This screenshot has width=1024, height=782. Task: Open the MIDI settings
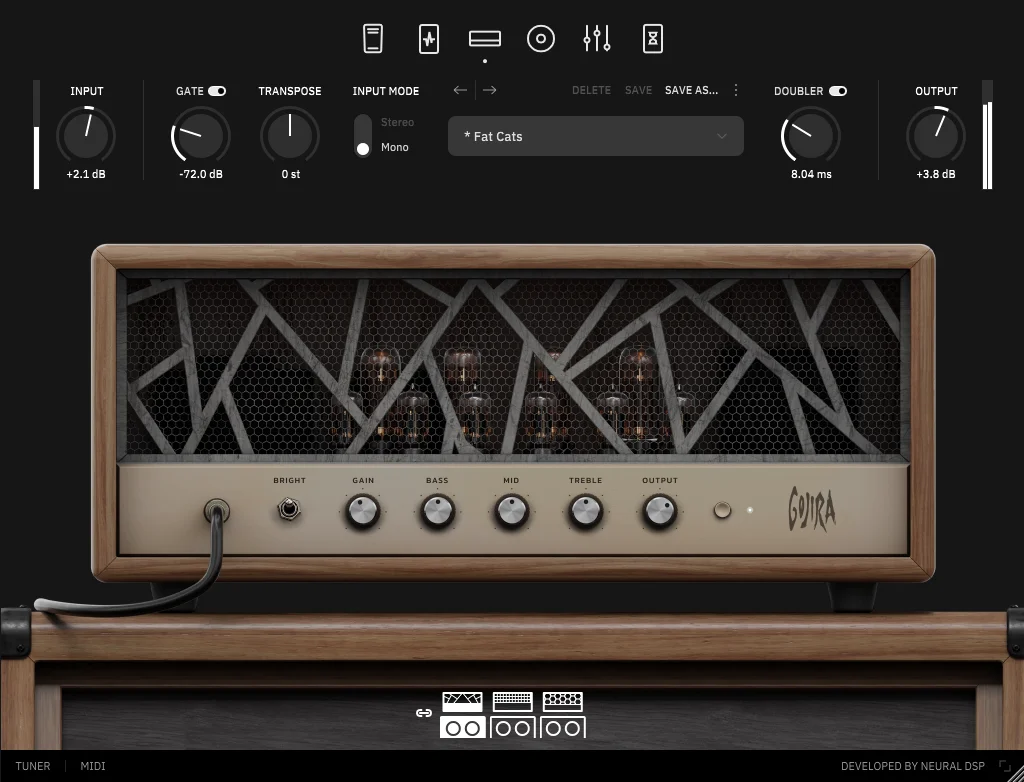(x=93, y=766)
